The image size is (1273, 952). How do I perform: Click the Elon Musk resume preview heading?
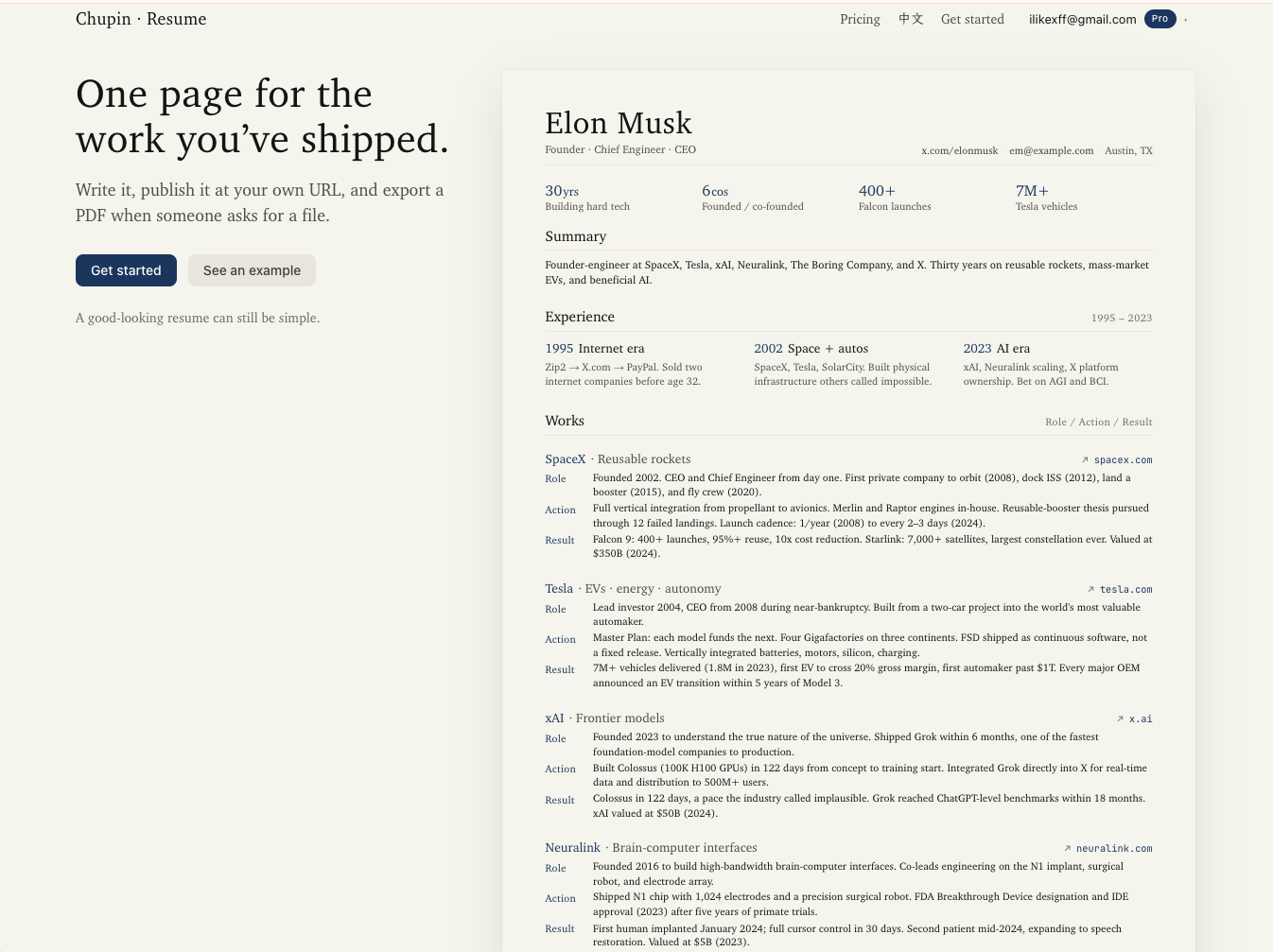pyautogui.click(x=619, y=123)
